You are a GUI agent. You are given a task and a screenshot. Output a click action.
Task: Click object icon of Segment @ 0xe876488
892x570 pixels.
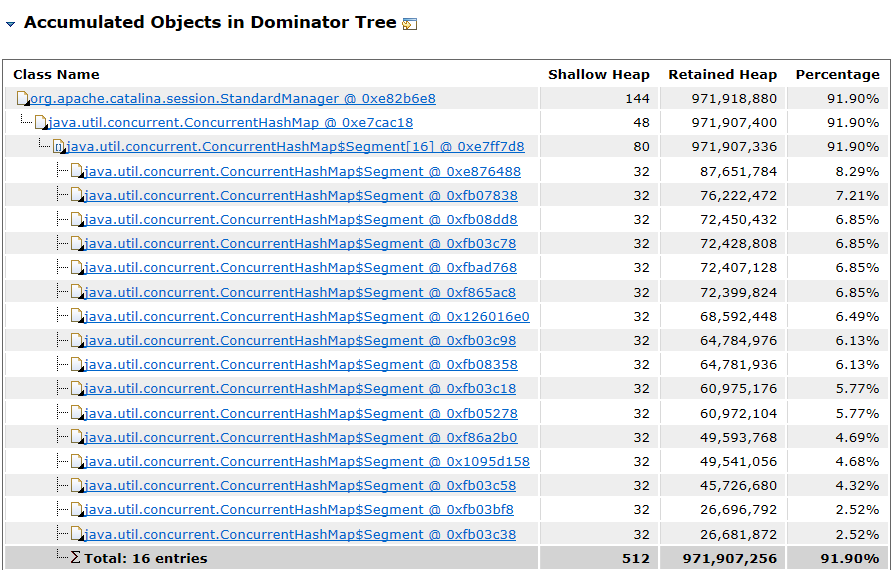pos(77,171)
